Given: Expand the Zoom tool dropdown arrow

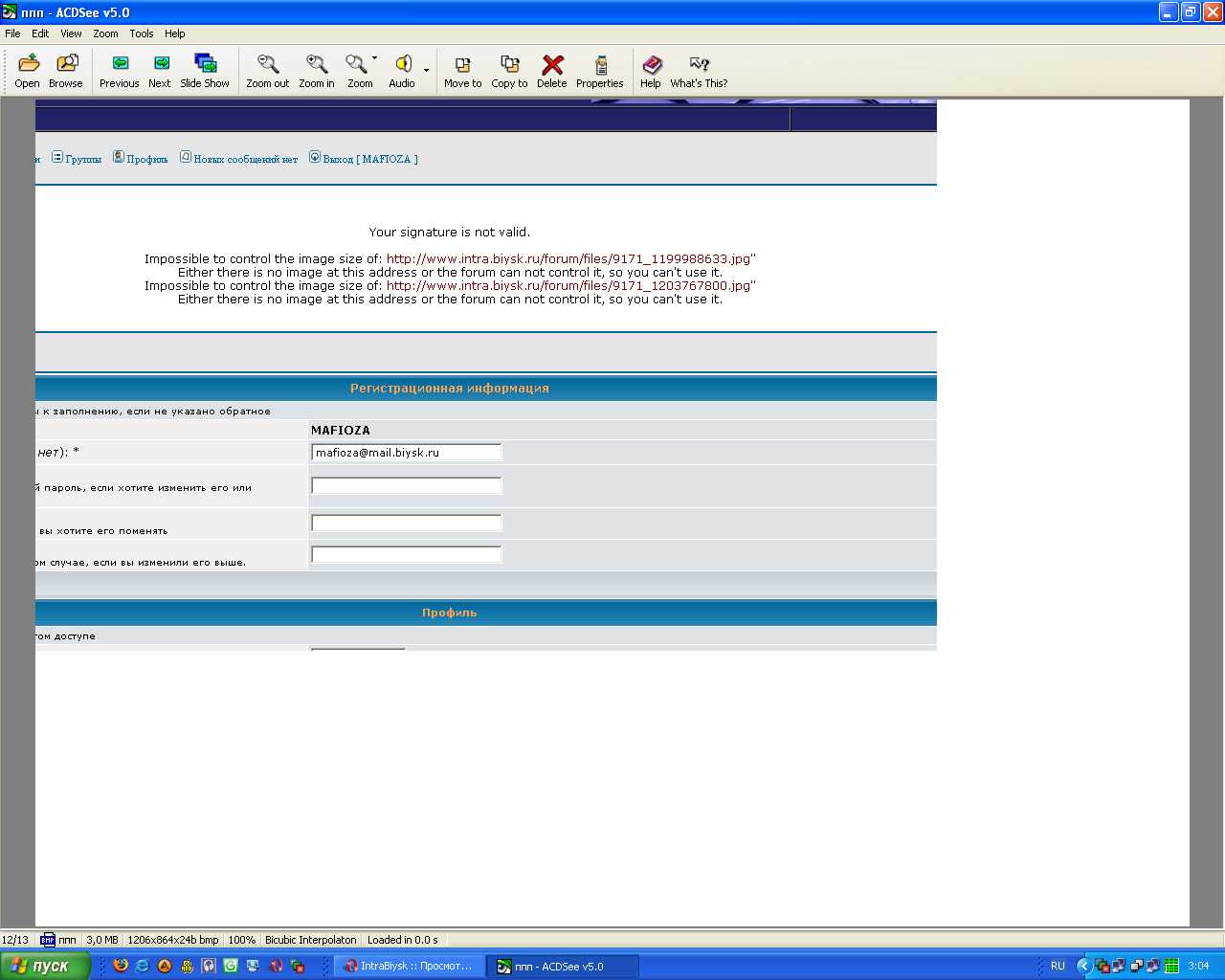Looking at the screenshot, I should point(375,58).
